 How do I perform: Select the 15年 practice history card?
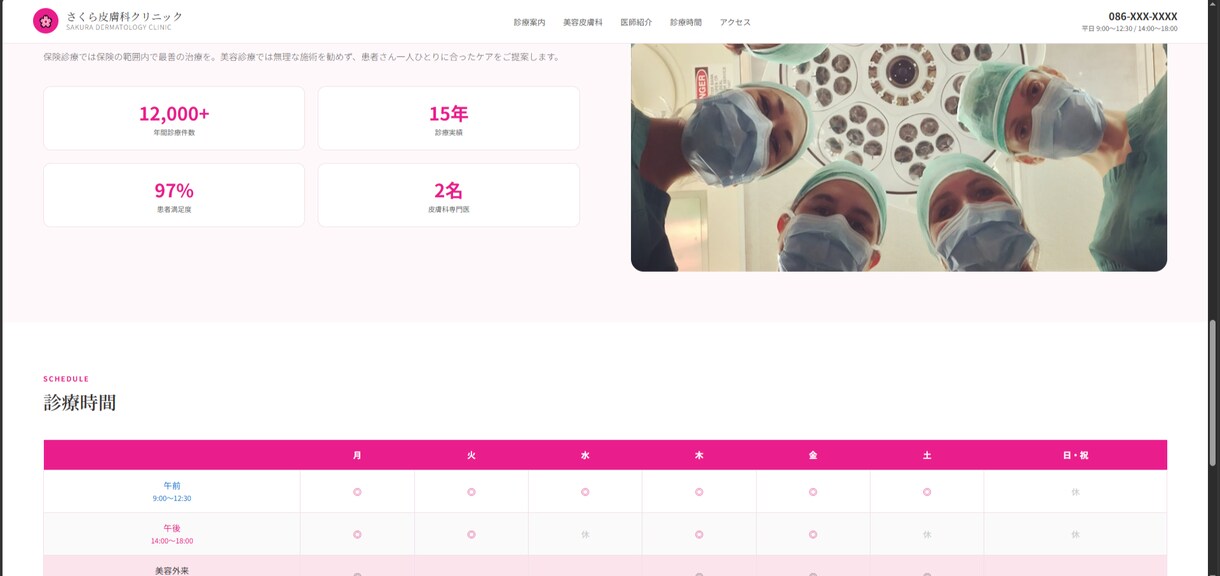[x=449, y=118]
